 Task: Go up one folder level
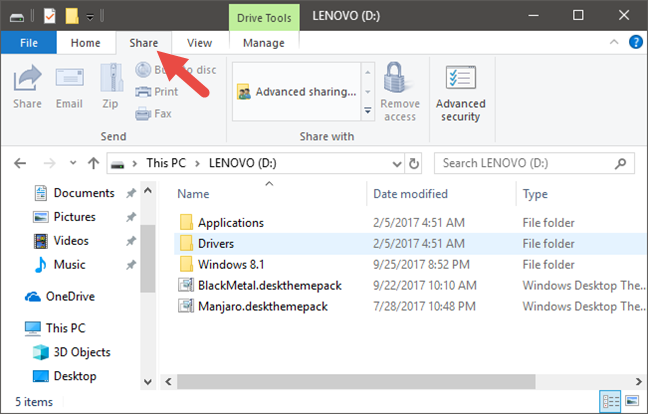(x=93, y=163)
